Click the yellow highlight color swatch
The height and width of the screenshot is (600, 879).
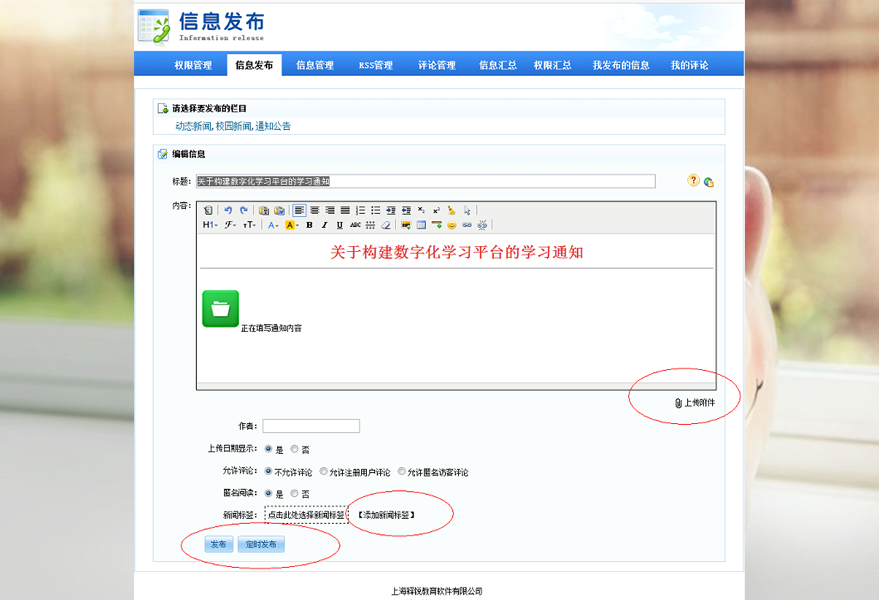291,226
